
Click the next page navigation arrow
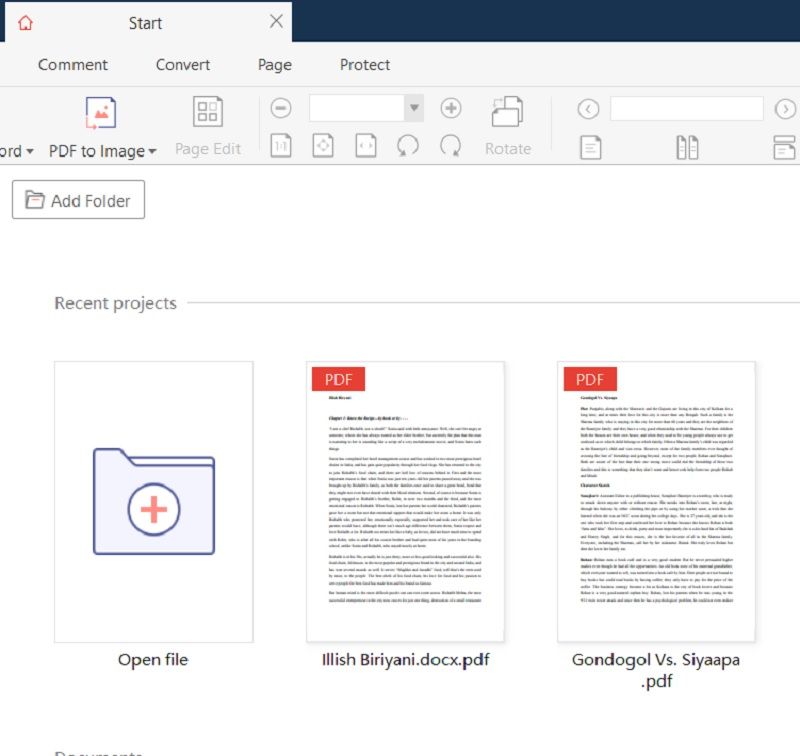pos(788,108)
